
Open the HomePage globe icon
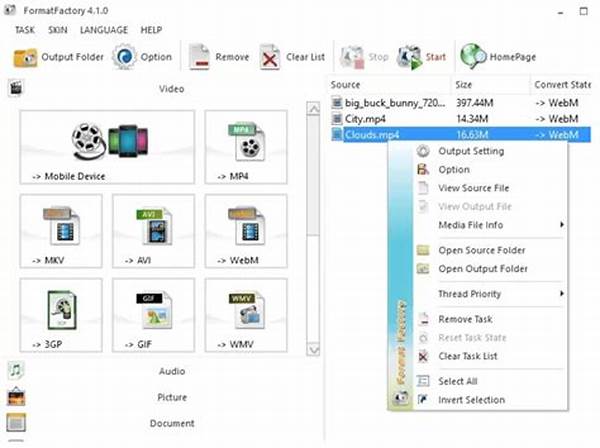[x=473, y=57]
